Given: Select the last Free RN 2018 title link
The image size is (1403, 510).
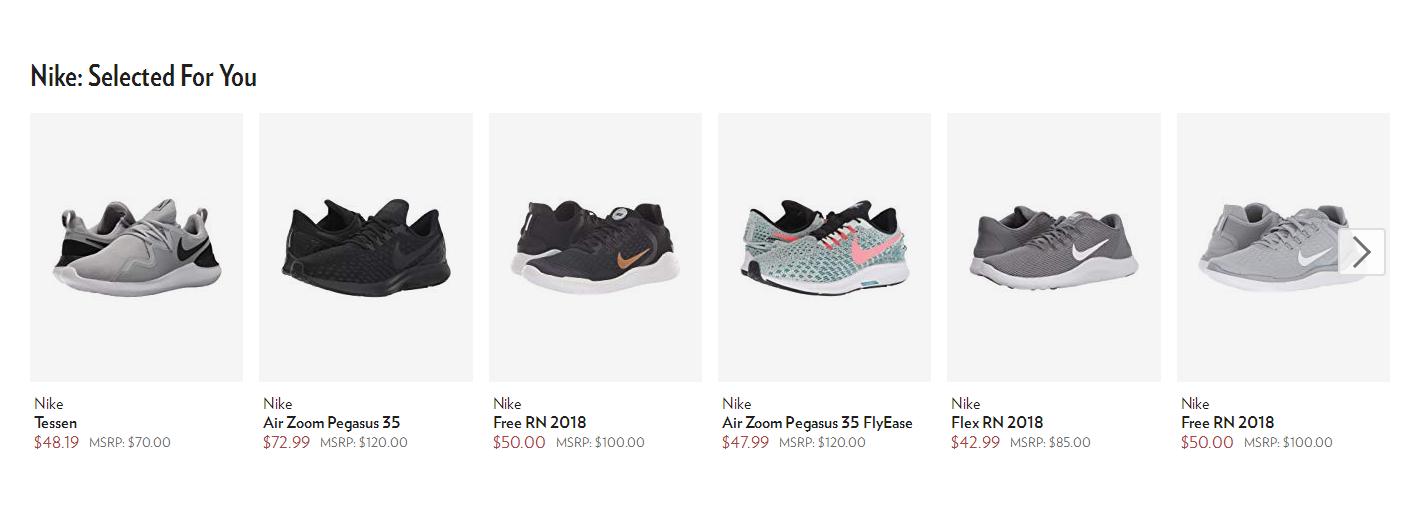Looking at the screenshot, I should click(1227, 423).
